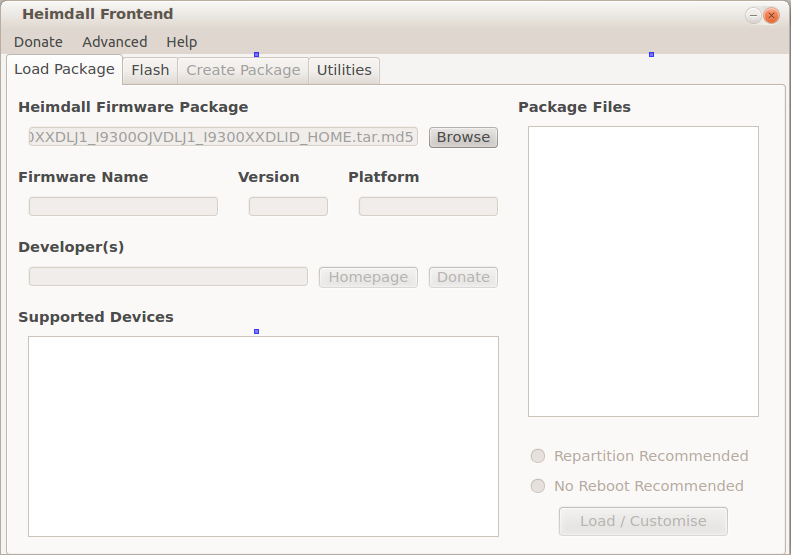Close the Heimdall Frontend window
791x555 pixels.
pos(771,16)
